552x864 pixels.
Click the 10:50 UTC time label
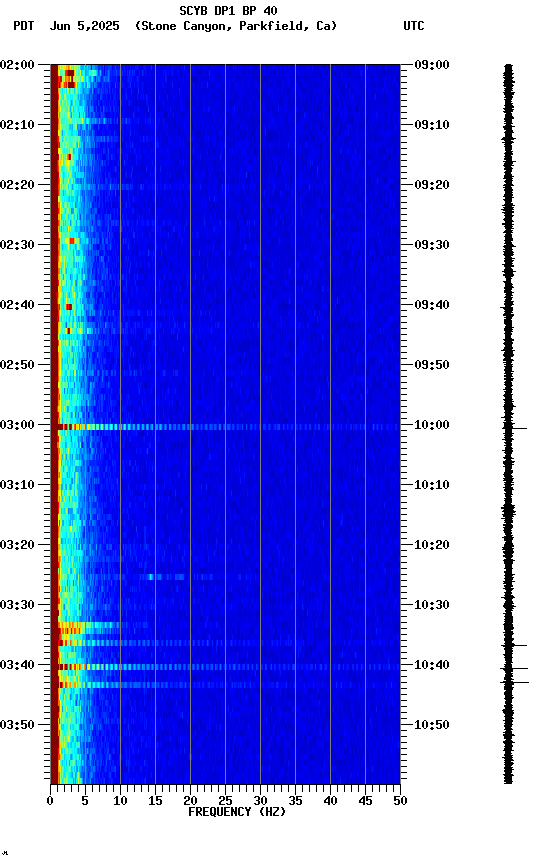(432, 725)
